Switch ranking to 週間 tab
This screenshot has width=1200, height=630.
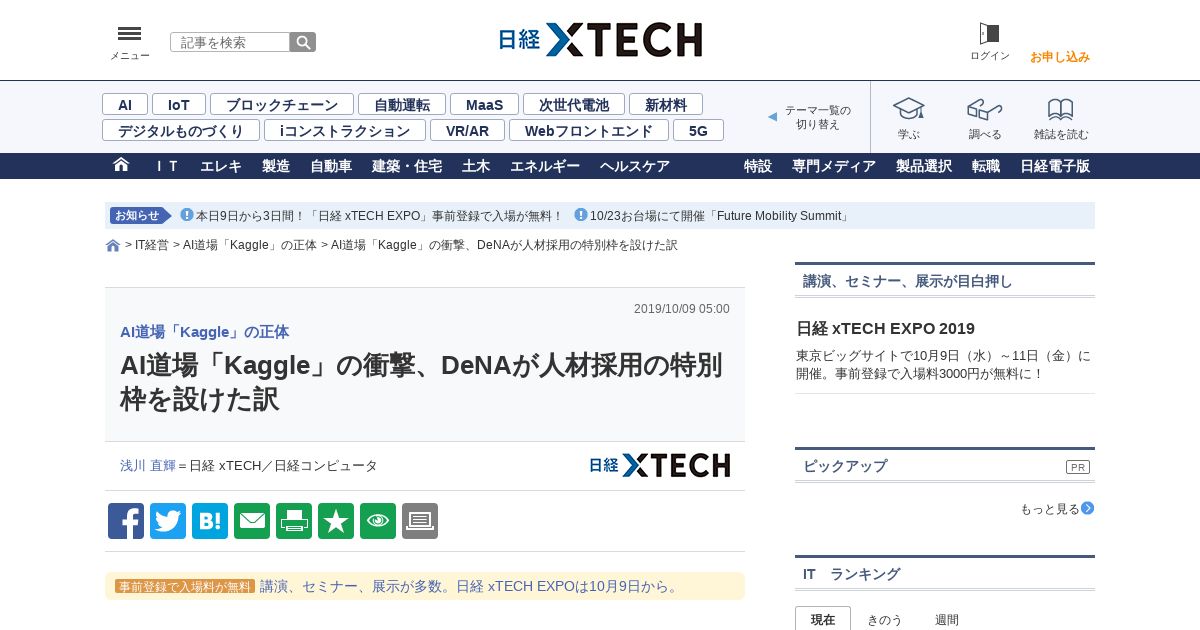947,619
